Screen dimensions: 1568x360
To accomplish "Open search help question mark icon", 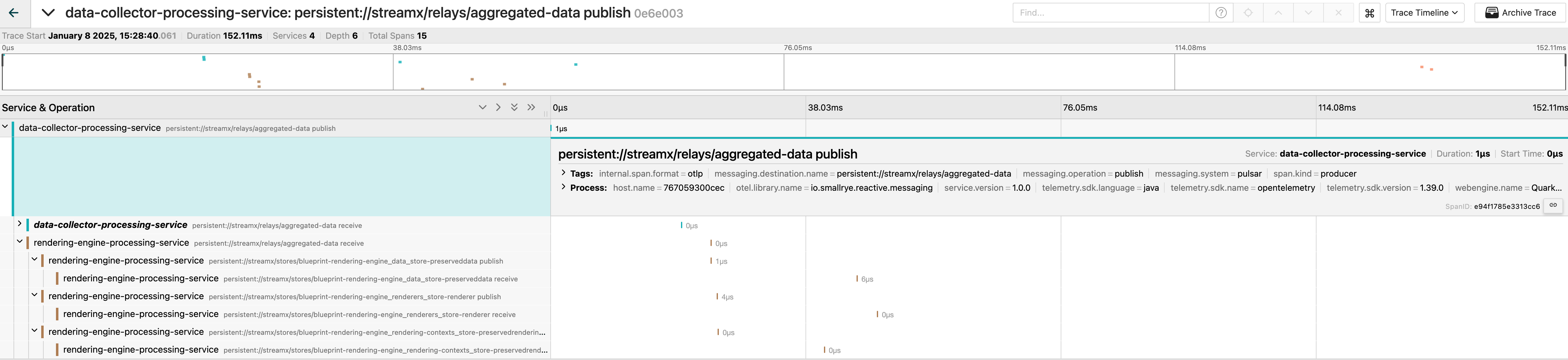I will click(x=1221, y=13).
